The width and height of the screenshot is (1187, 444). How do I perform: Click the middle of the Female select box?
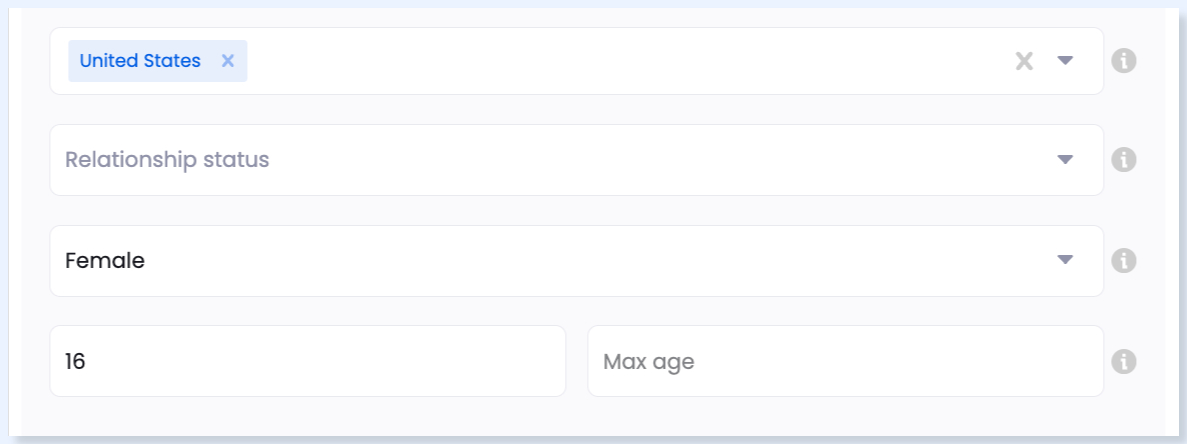pyautogui.click(x=576, y=260)
